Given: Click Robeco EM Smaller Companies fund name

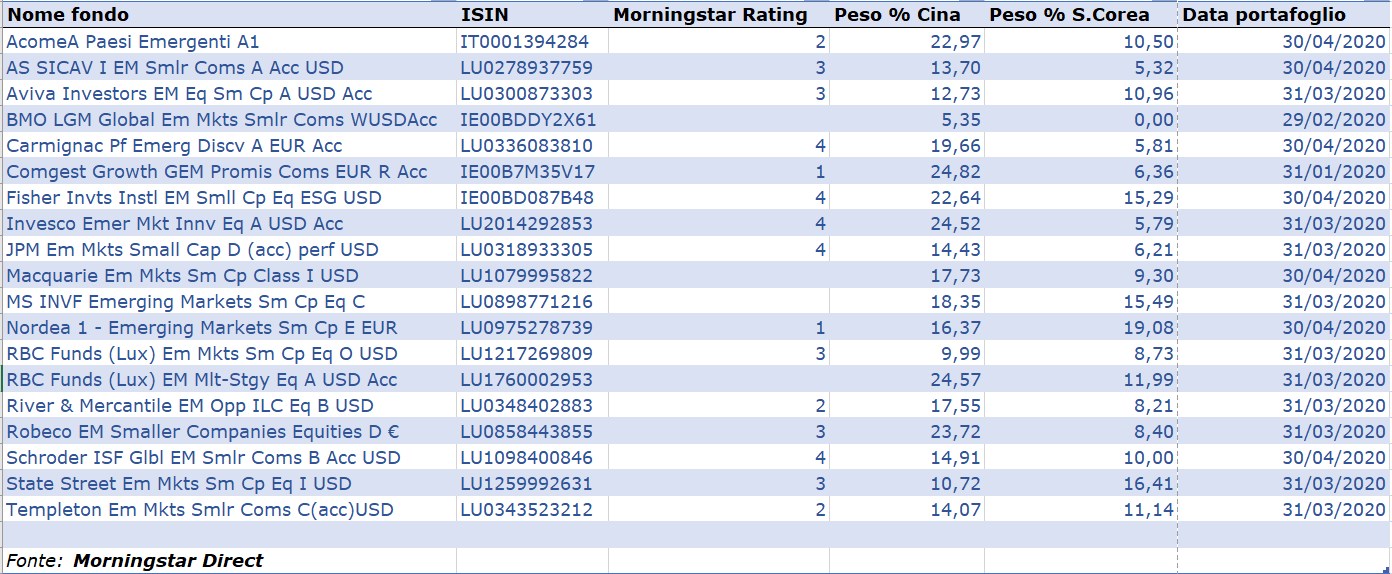Looking at the screenshot, I should (x=203, y=432).
